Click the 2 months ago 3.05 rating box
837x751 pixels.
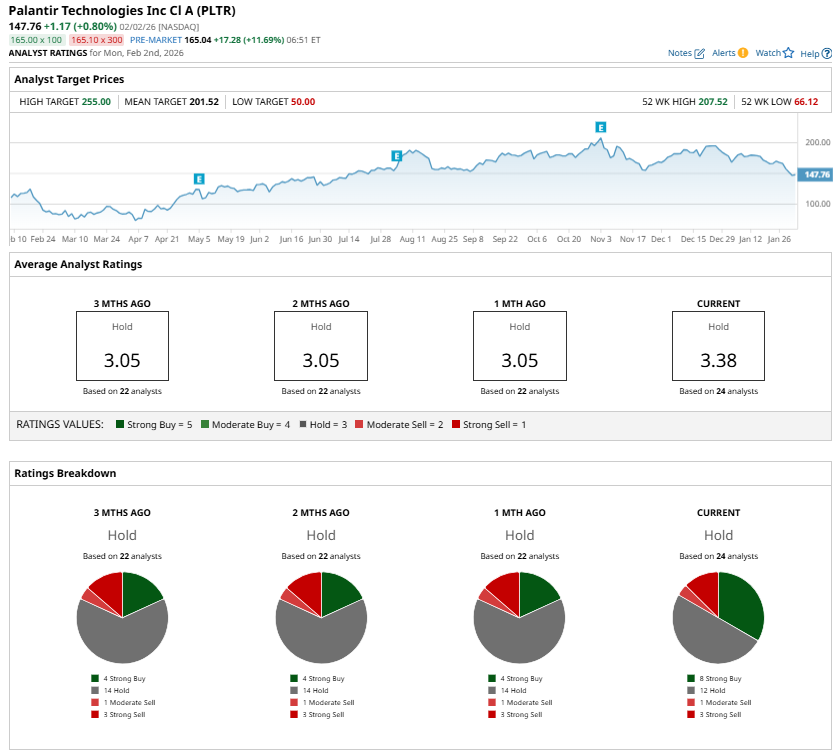click(x=321, y=347)
